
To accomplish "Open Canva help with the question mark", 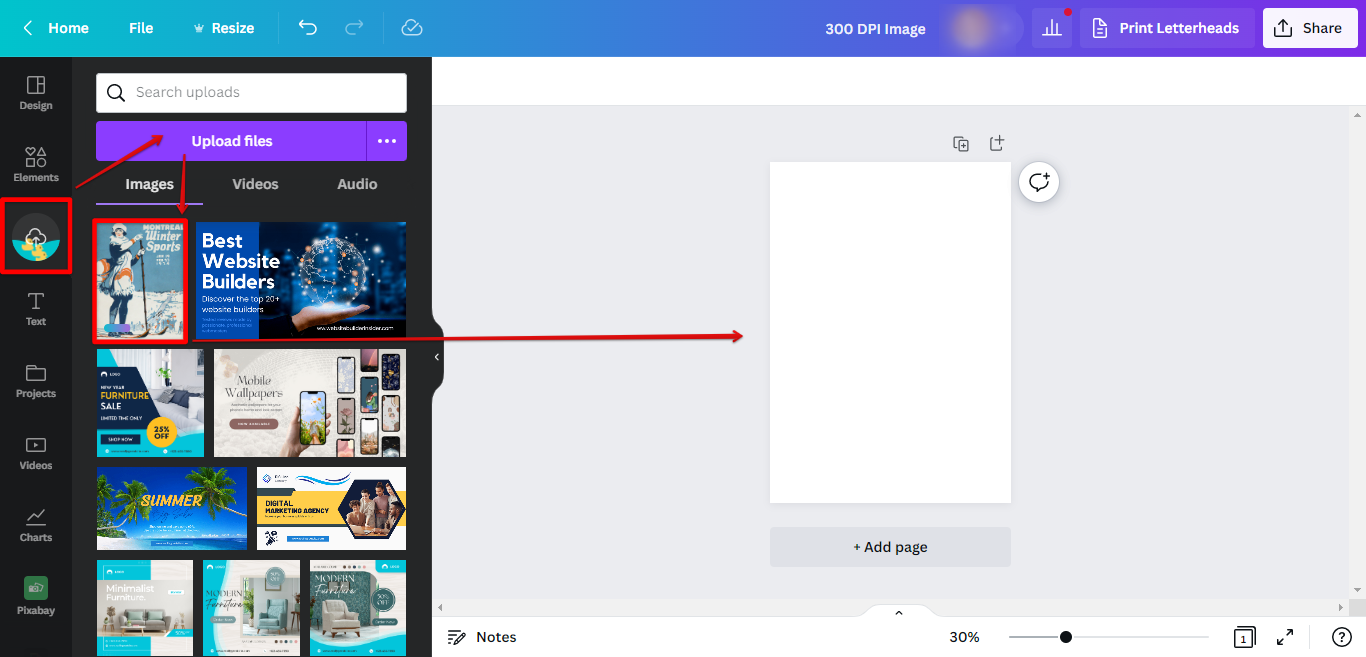I will pyautogui.click(x=1342, y=637).
